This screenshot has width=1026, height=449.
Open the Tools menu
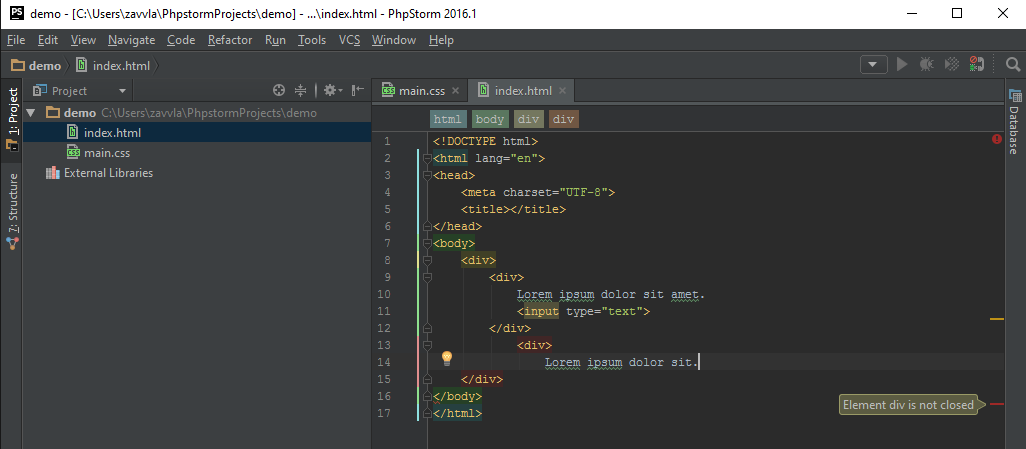[x=311, y=40]
